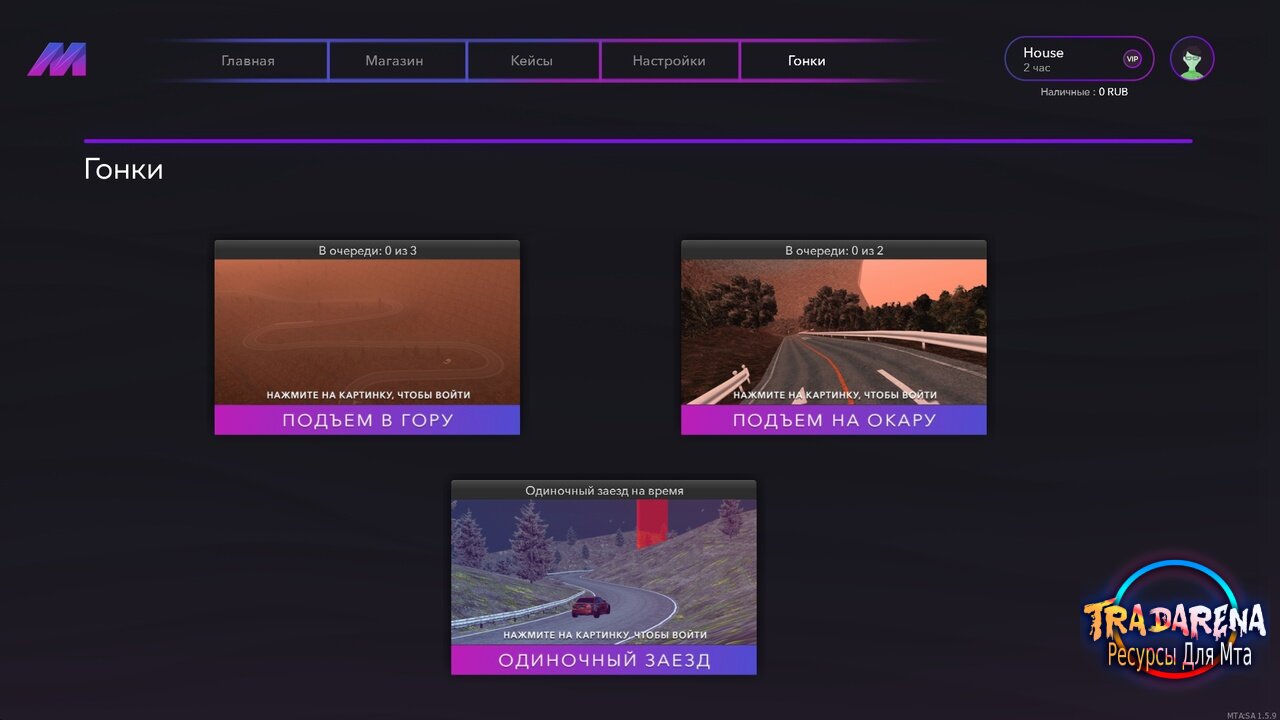Enter the Okara road race thumbnail

coord(834,332)
